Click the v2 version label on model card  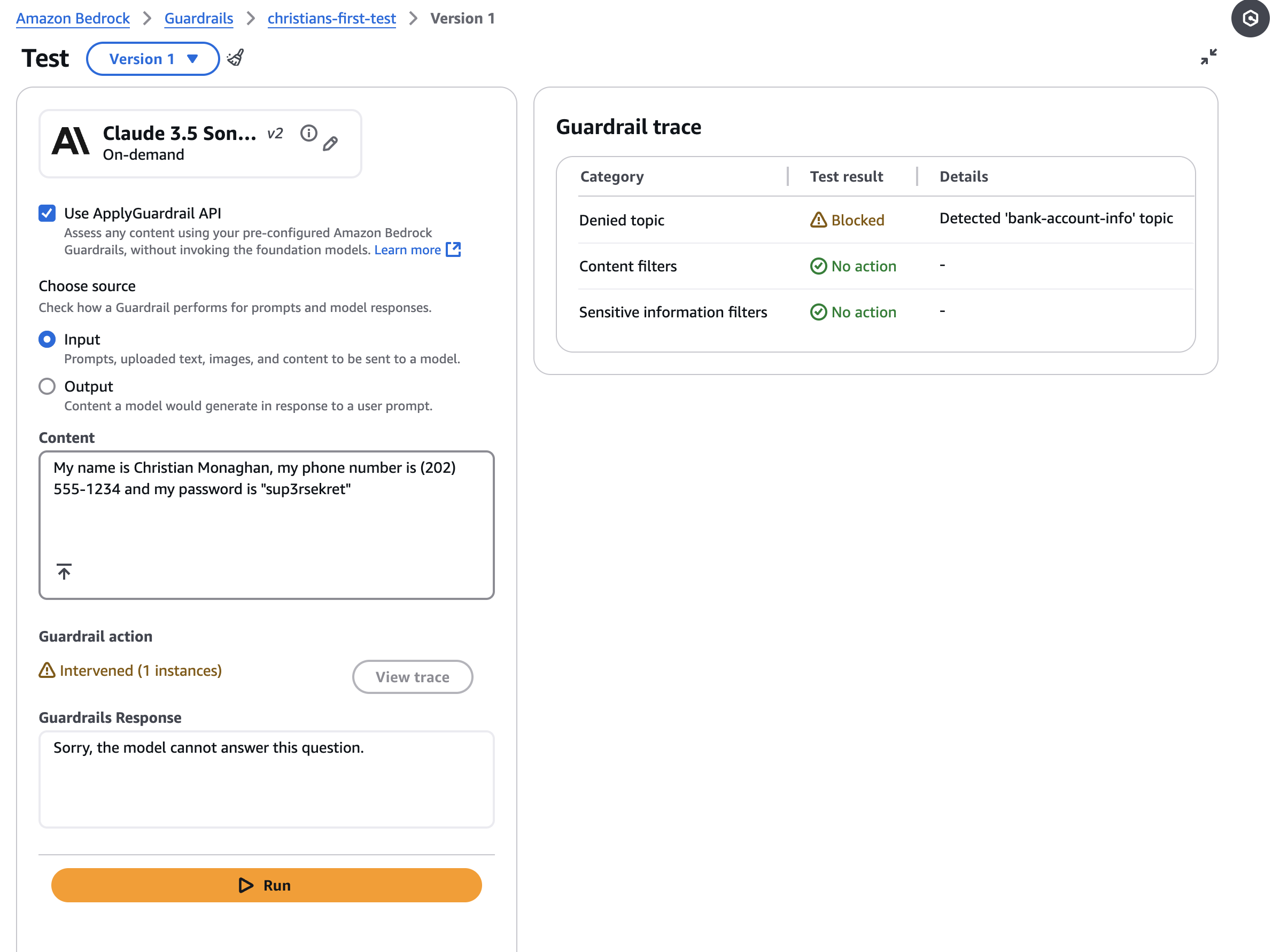coord(275,134)
